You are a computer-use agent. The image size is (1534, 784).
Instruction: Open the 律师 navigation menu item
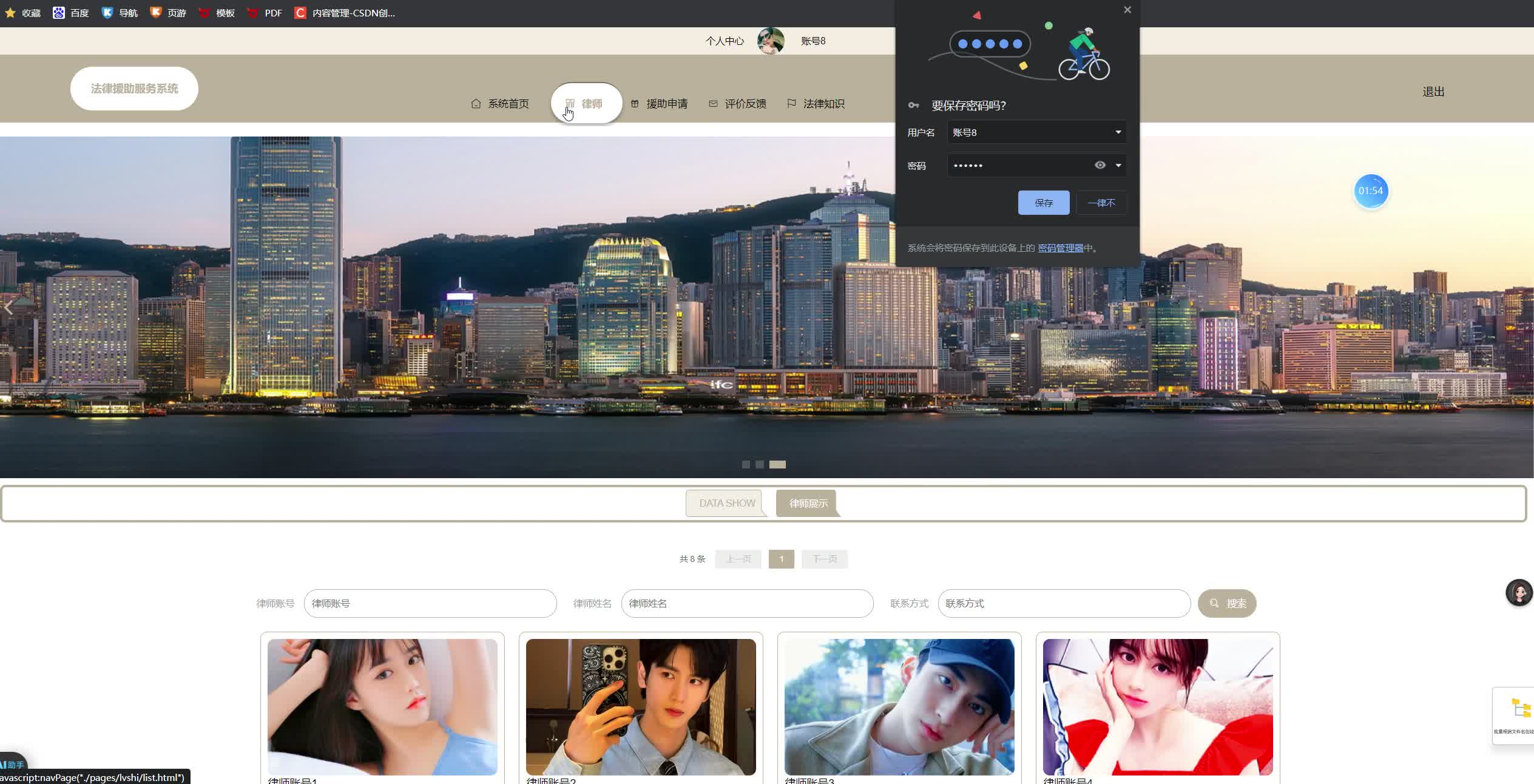tap(586, 104)
